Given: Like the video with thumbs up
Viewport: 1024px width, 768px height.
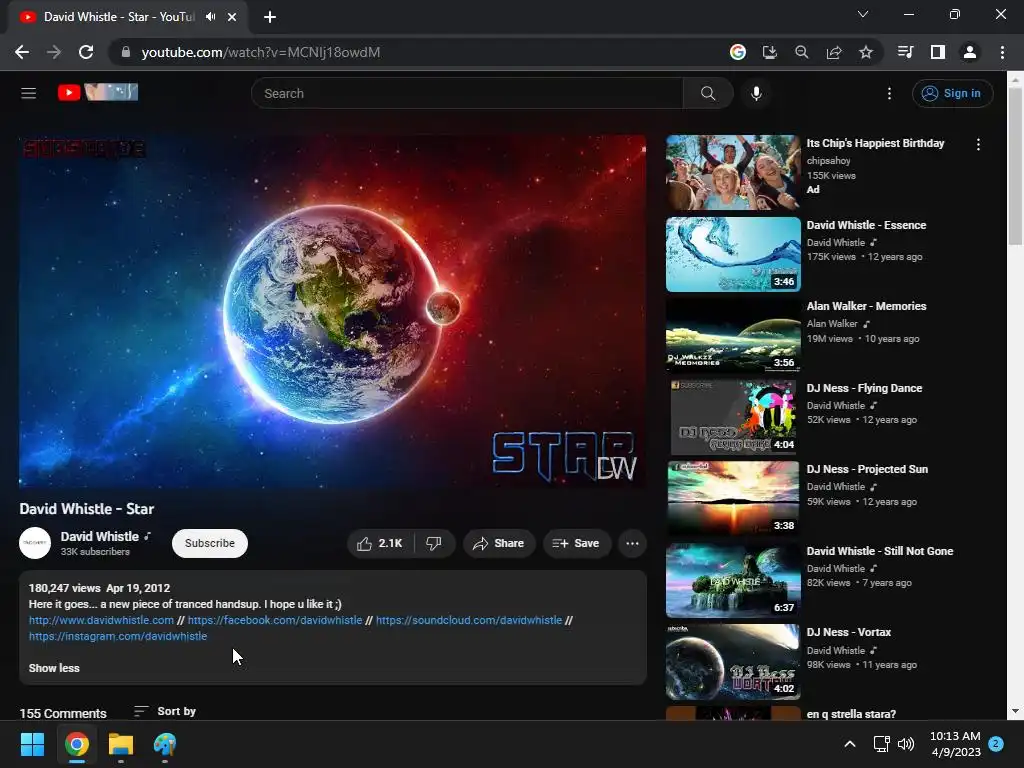Looking at the screenshot, I should click(x=379, y=543).
